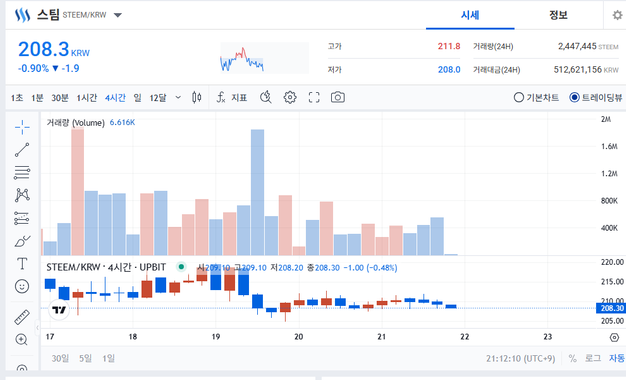626x380 pixels.
Task: Open candlestick chart type selector
Action: [x=196, y=97]
